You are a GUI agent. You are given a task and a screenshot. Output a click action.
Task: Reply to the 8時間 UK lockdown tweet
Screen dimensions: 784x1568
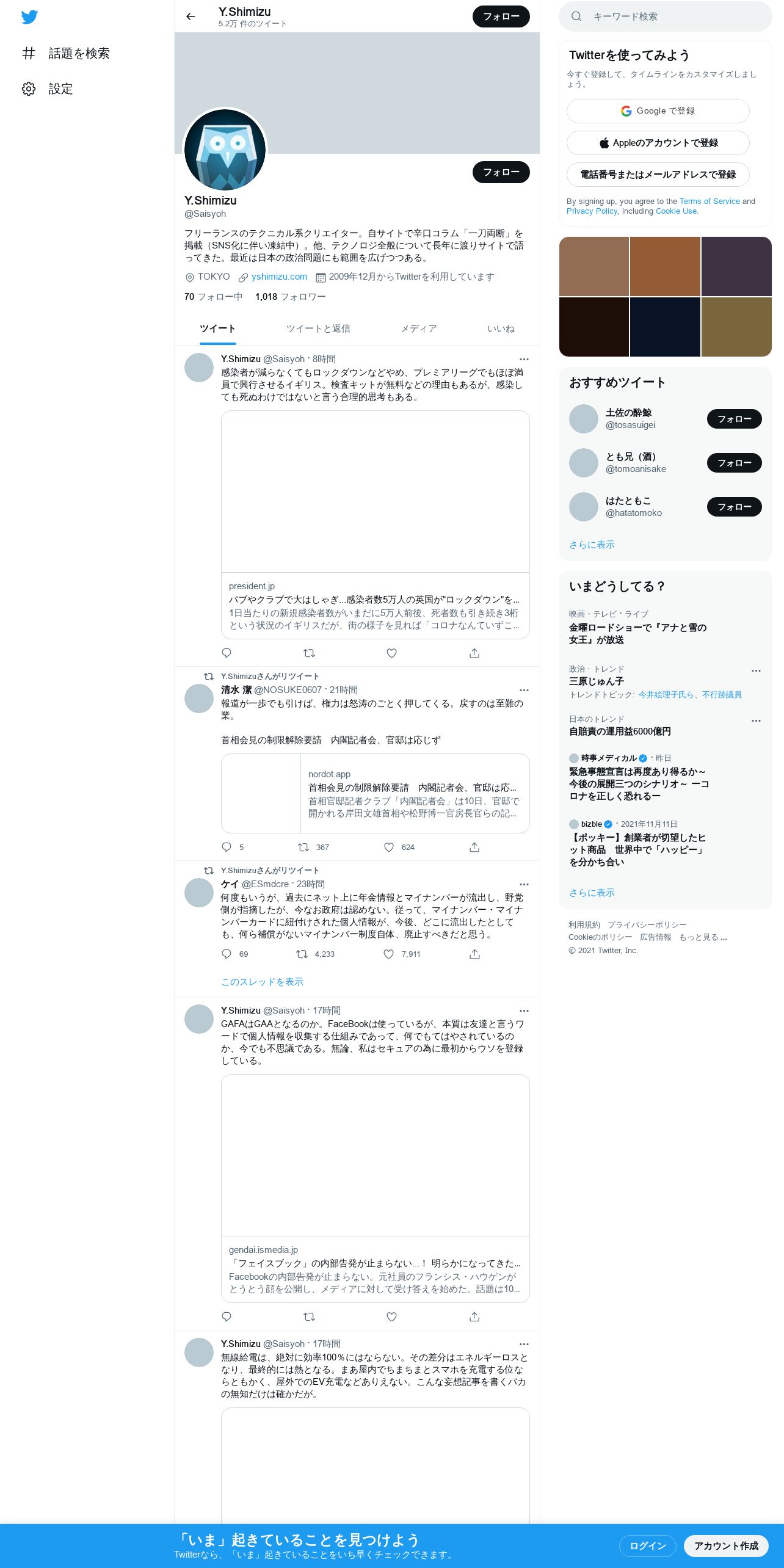point(227,653)
